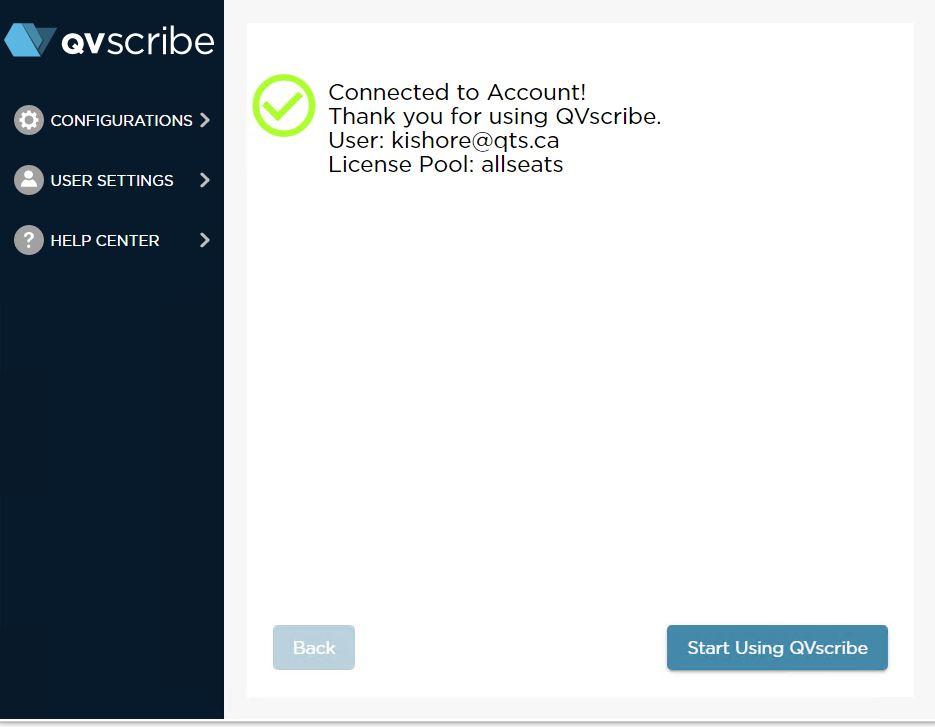Expand the User Settings chevron arrow
935x727 pixels.
point(206,180)
